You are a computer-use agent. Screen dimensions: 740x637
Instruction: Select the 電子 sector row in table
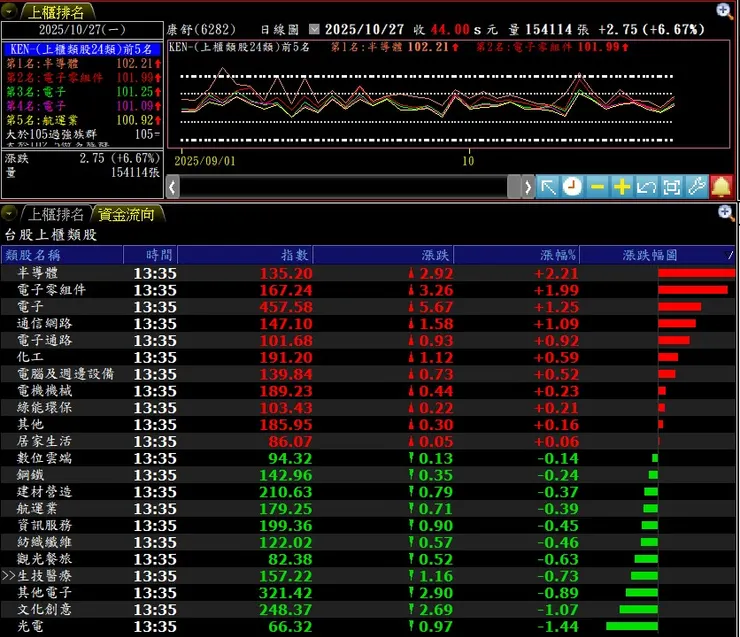(368, 307)
